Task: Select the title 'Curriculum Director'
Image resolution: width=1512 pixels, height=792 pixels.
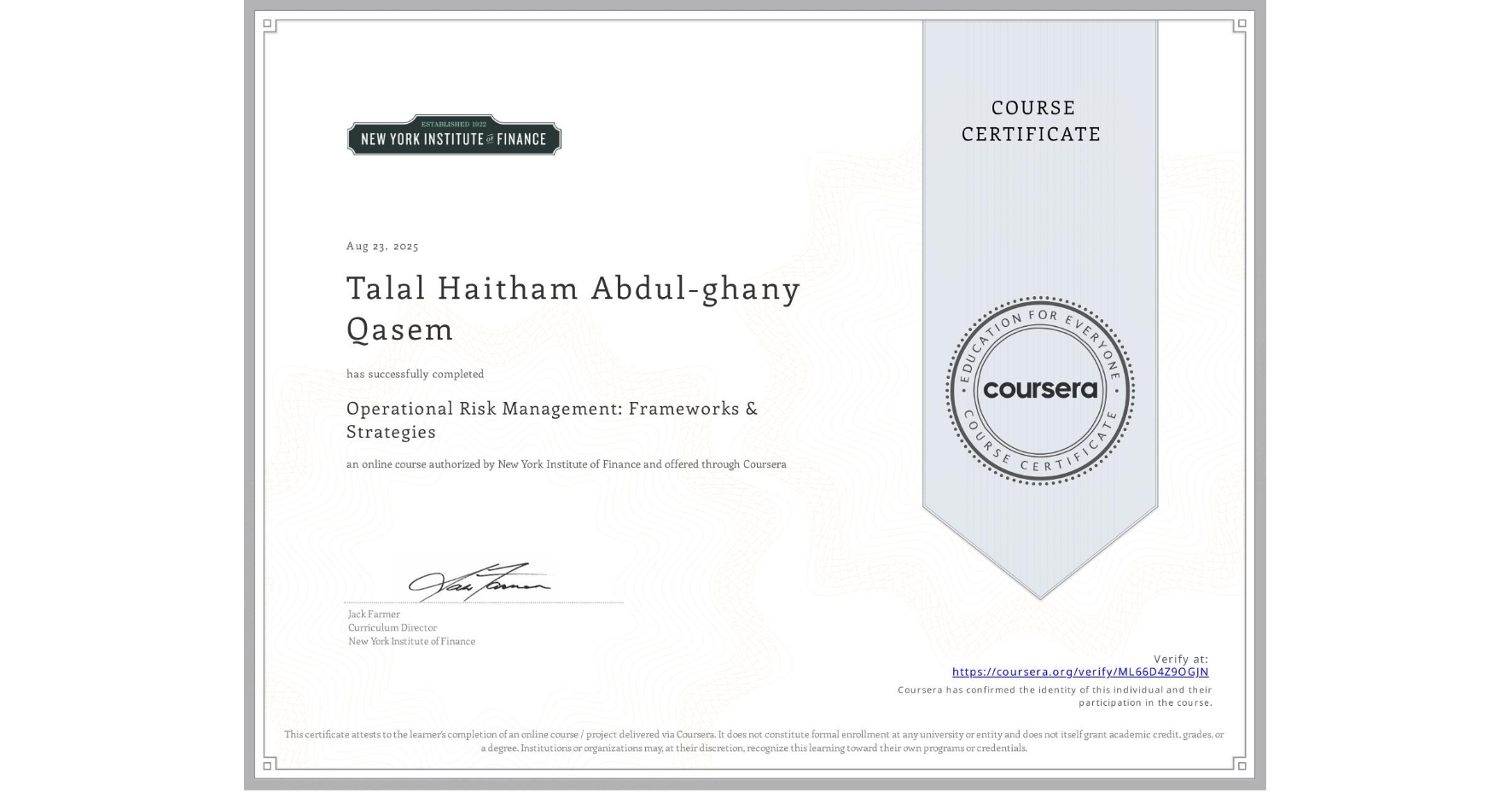Action: [393, 627]
